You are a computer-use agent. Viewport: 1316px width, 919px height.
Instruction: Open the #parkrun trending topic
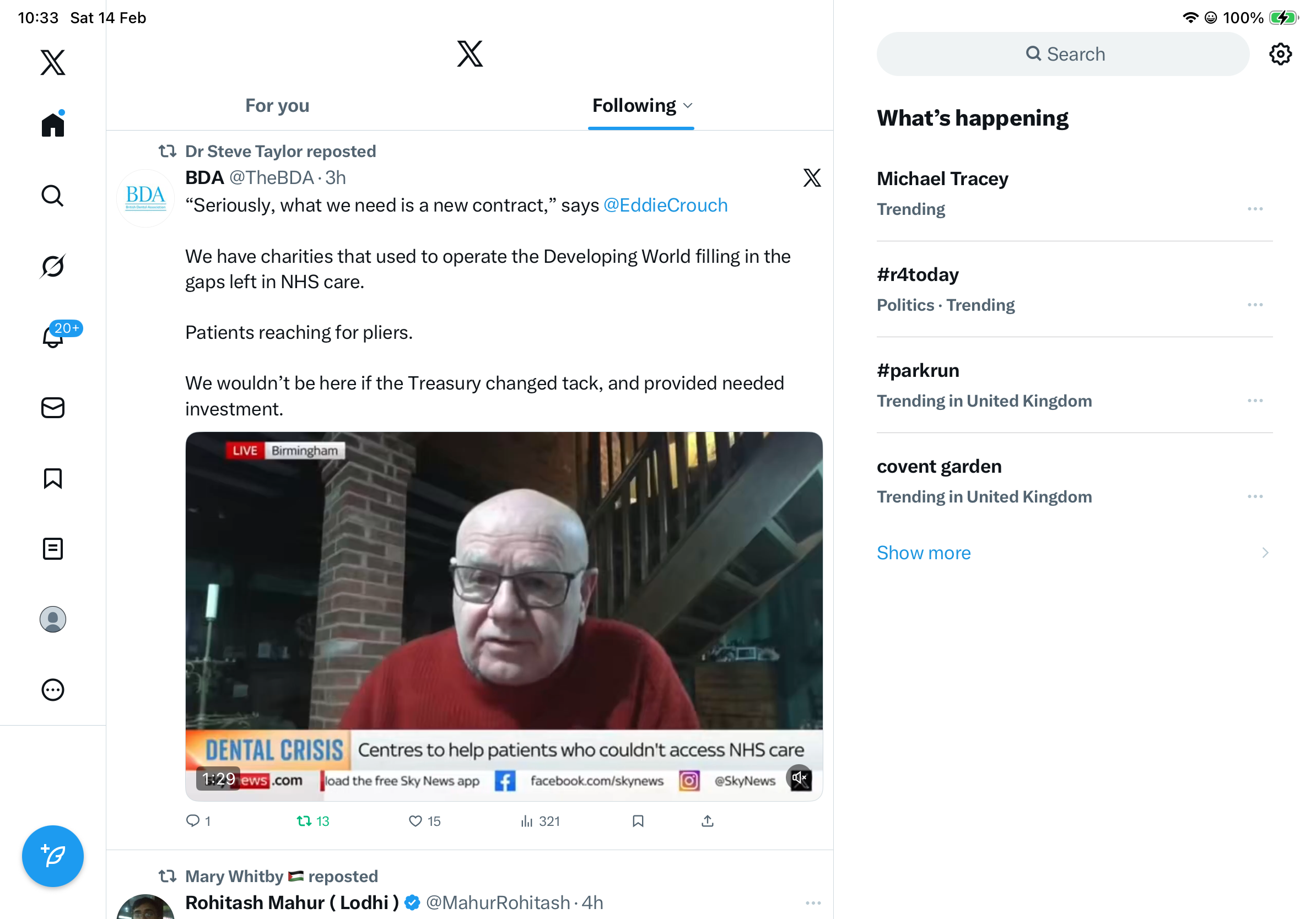click(918, 371)
